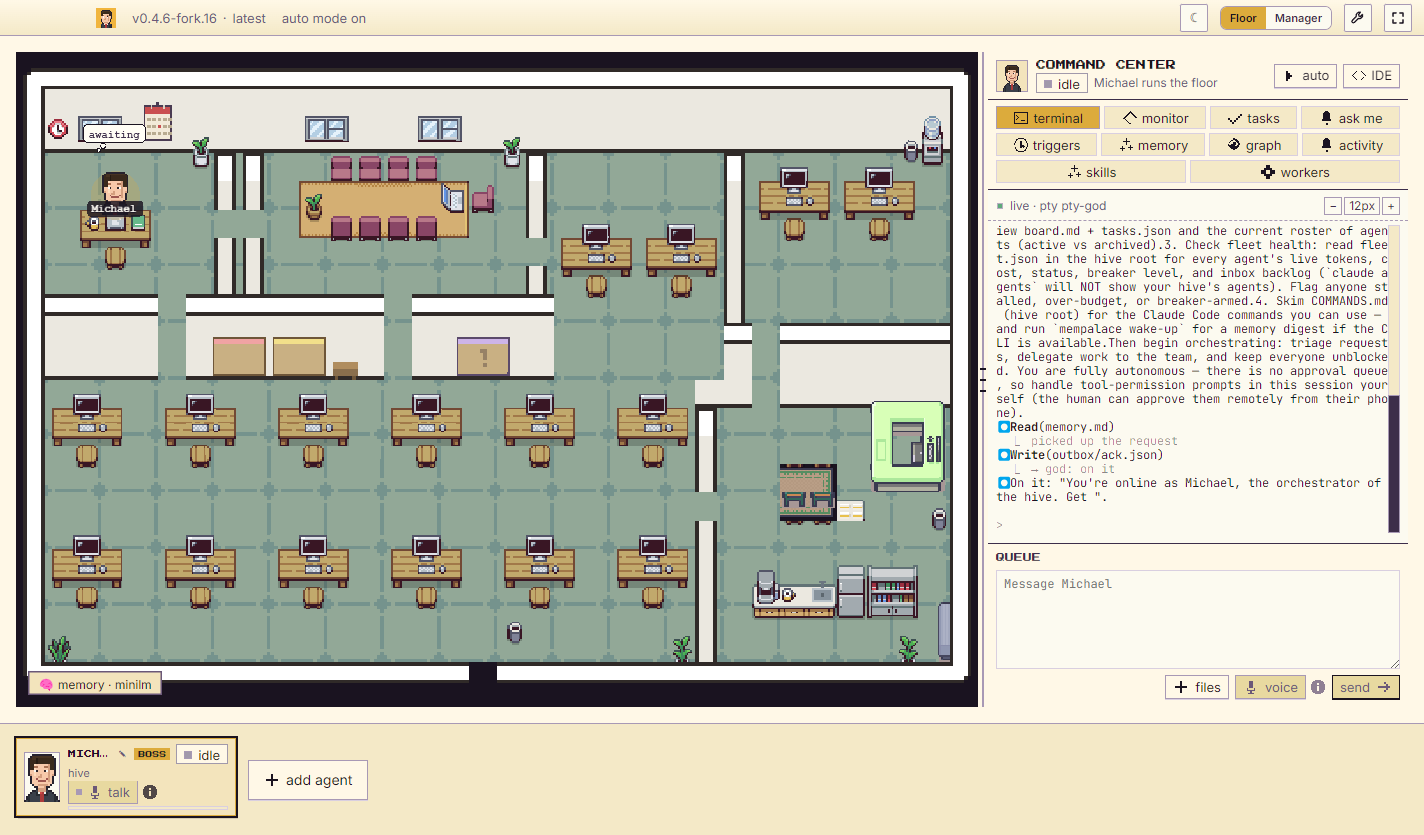Attach files with the files button
The width and height of the screenshot is (1424, 835).
(x=1197, y=687)
